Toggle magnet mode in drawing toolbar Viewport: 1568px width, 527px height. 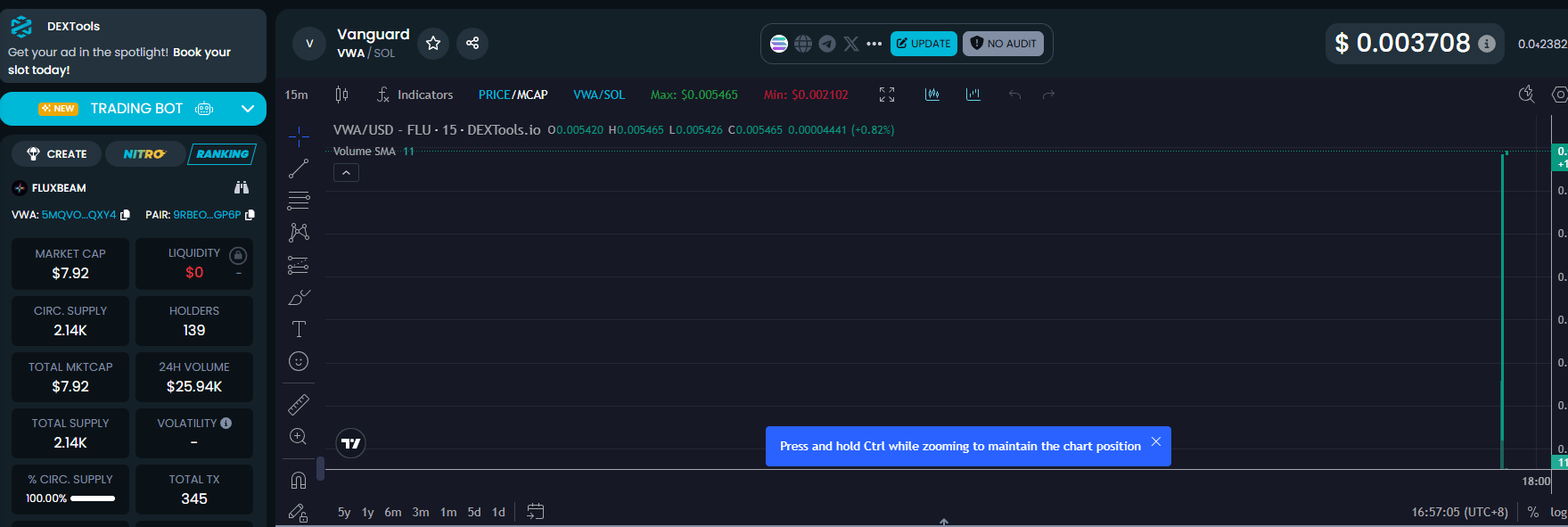pyautogui.click(x=299, y=481)
